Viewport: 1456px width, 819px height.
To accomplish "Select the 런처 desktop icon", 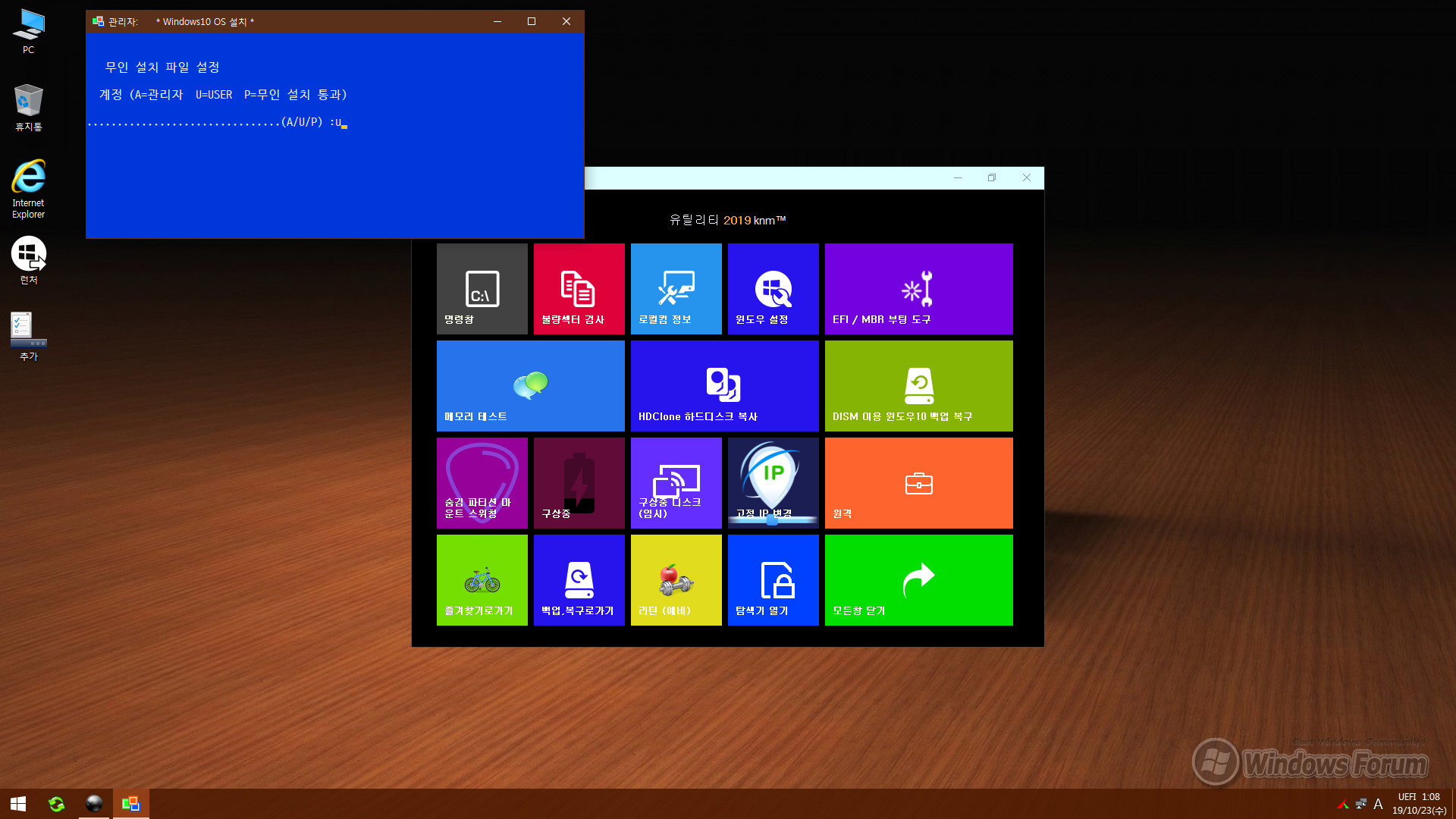I will pyautogui.click(x=28, y=260).
